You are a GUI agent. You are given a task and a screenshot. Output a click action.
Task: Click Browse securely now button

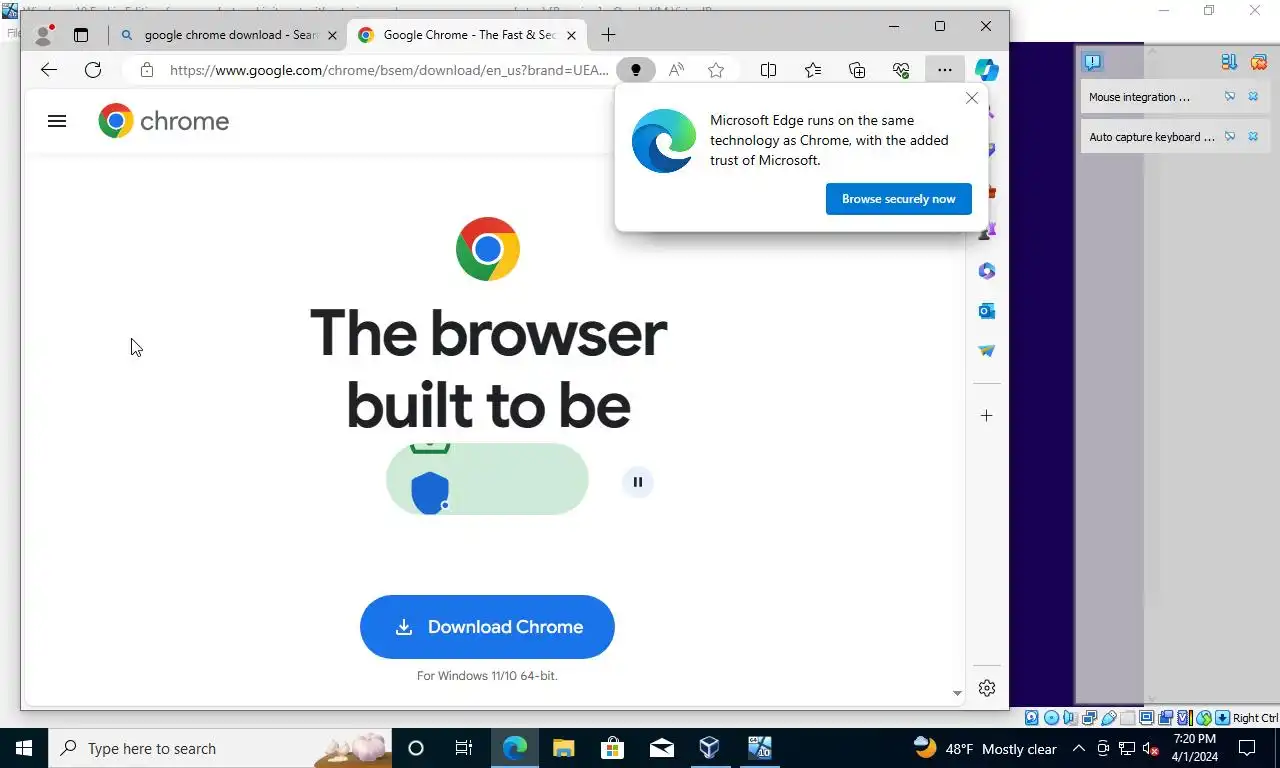(899, 199)
